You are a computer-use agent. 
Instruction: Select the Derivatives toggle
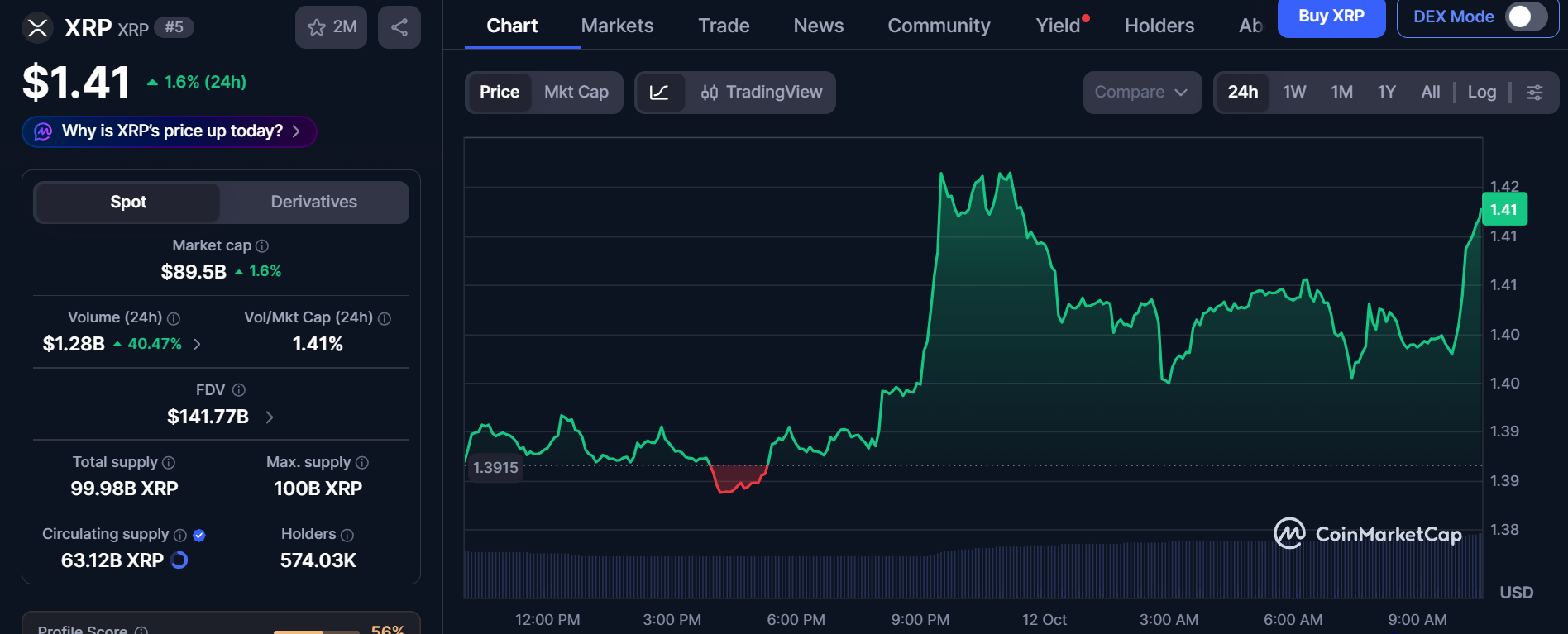[314, 202]
